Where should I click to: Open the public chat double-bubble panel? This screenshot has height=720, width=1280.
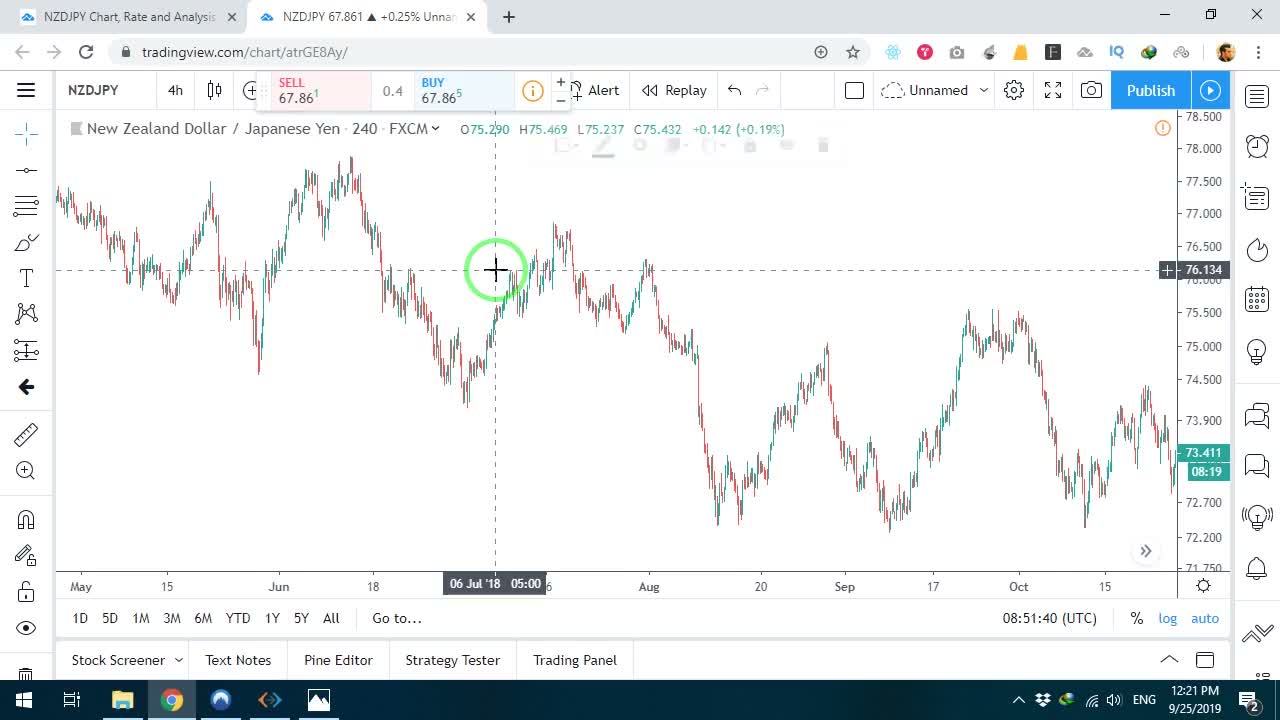1257,415
